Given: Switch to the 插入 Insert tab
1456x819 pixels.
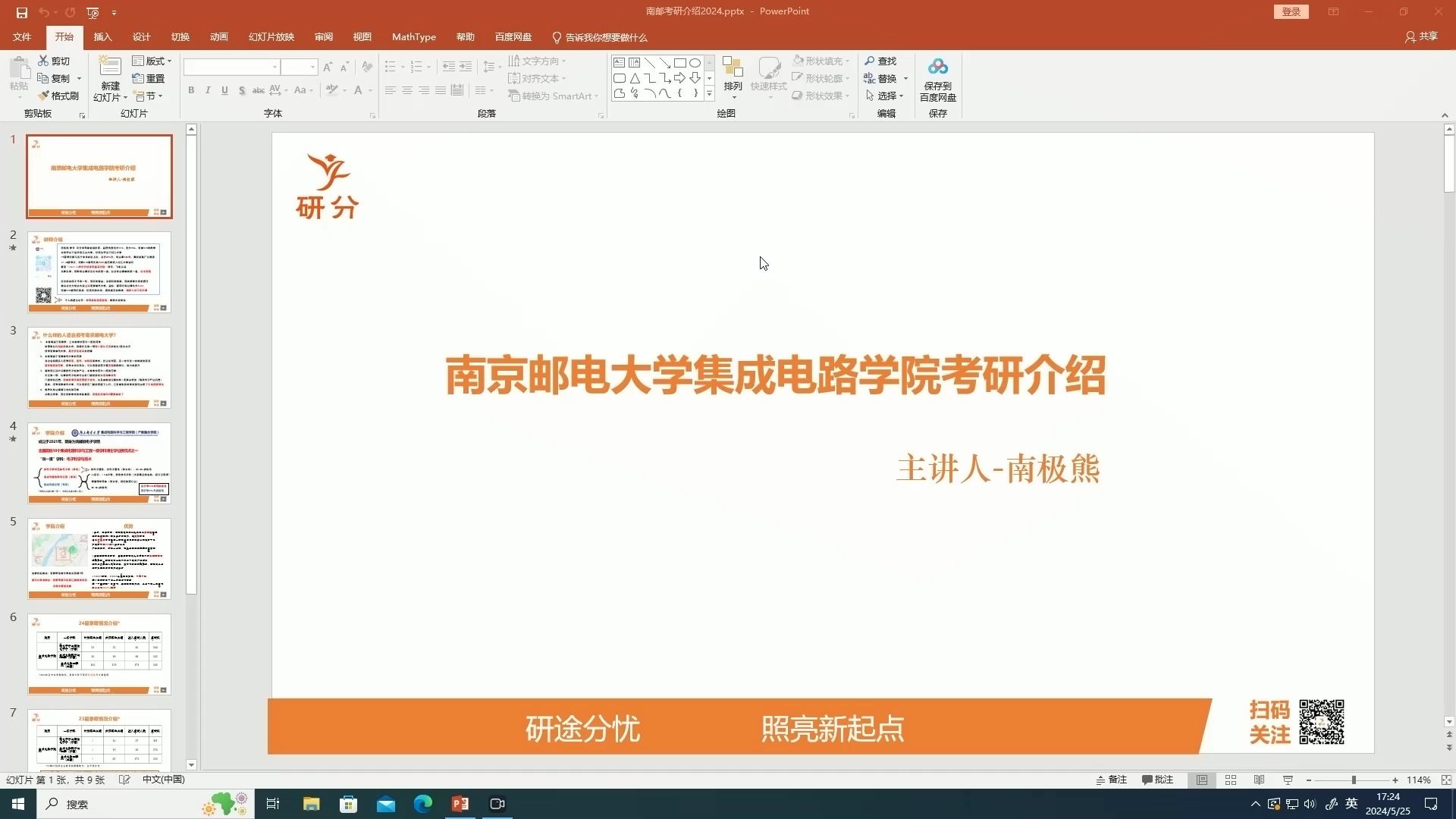Looking at the screenshot, I should (x=102, y=36).
